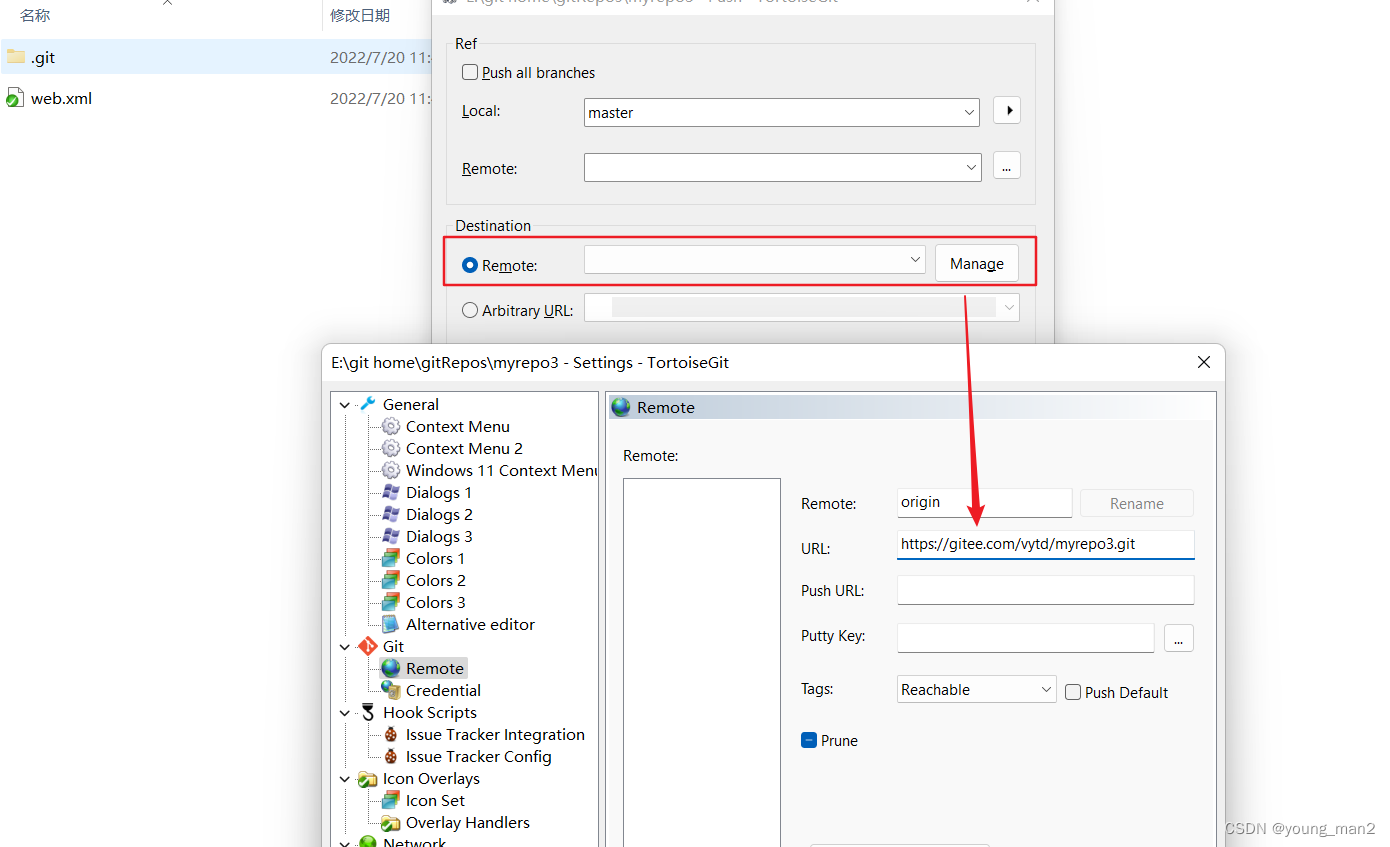
Task: Click the web.xml file icon in Explorer
Action: pyautogui.click(x=15, y=98)
